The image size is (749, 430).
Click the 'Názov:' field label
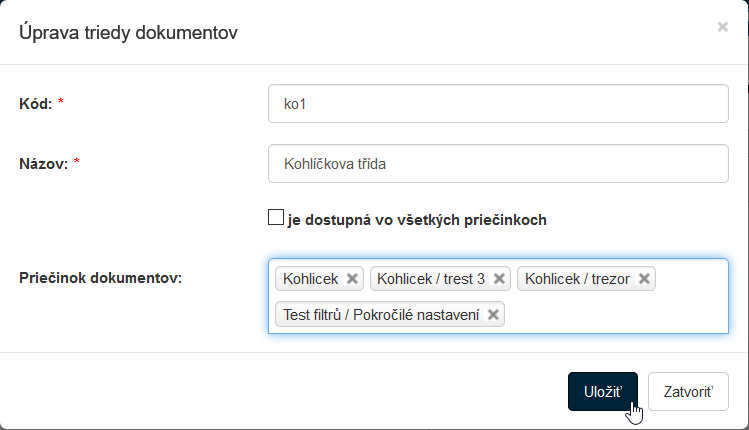point(43,164)
